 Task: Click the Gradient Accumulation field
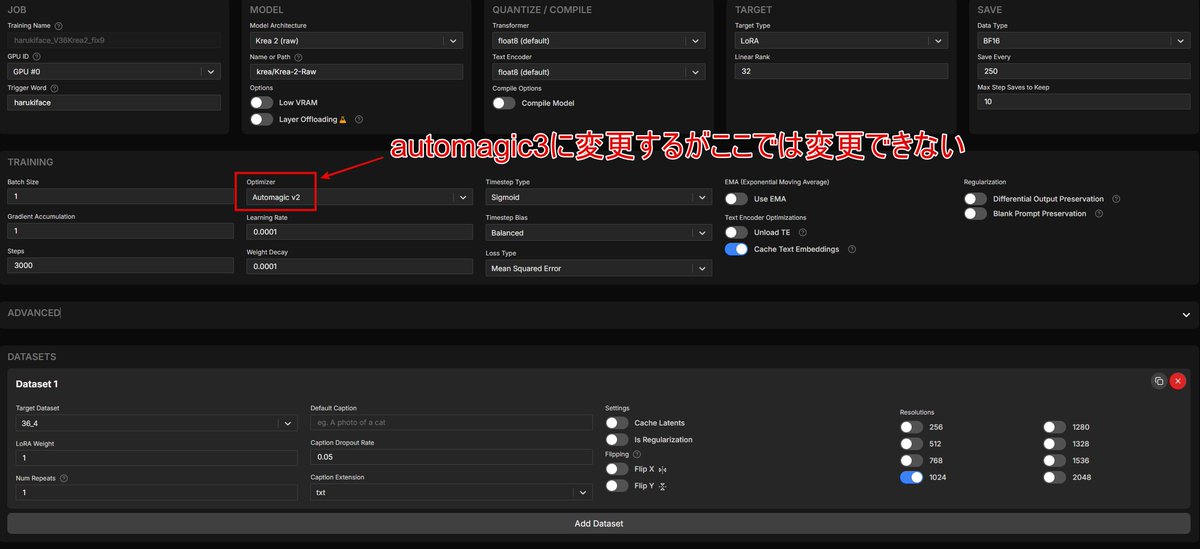click(120, 231)
